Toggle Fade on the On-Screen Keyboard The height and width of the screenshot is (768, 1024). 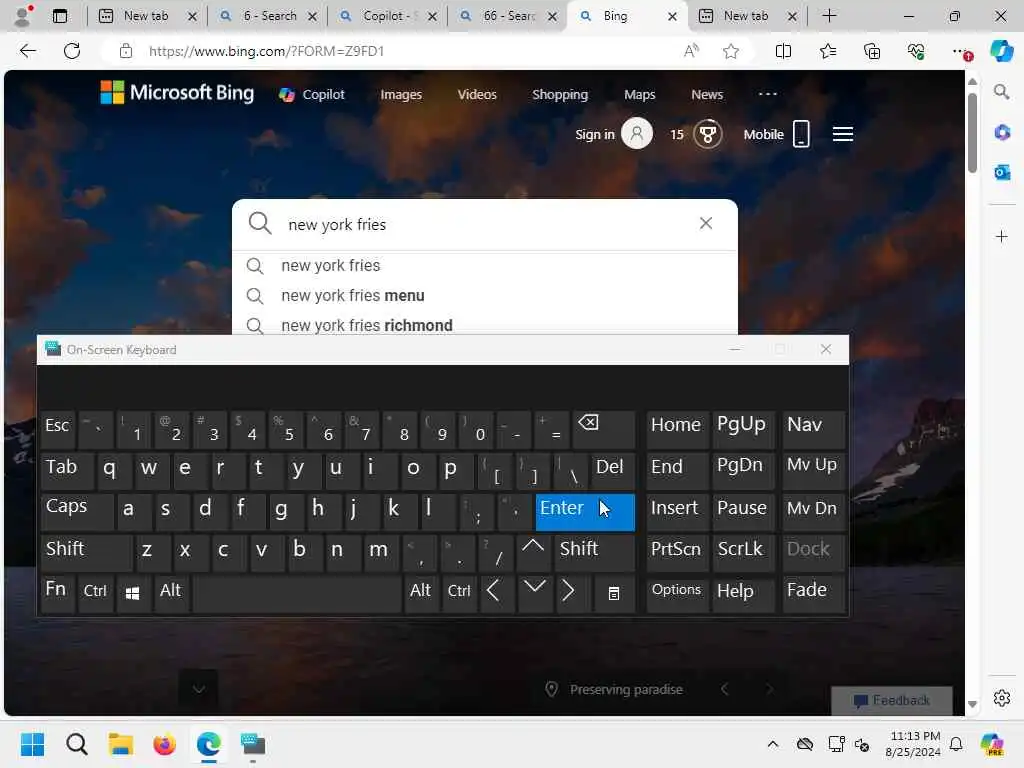(813, 593)
